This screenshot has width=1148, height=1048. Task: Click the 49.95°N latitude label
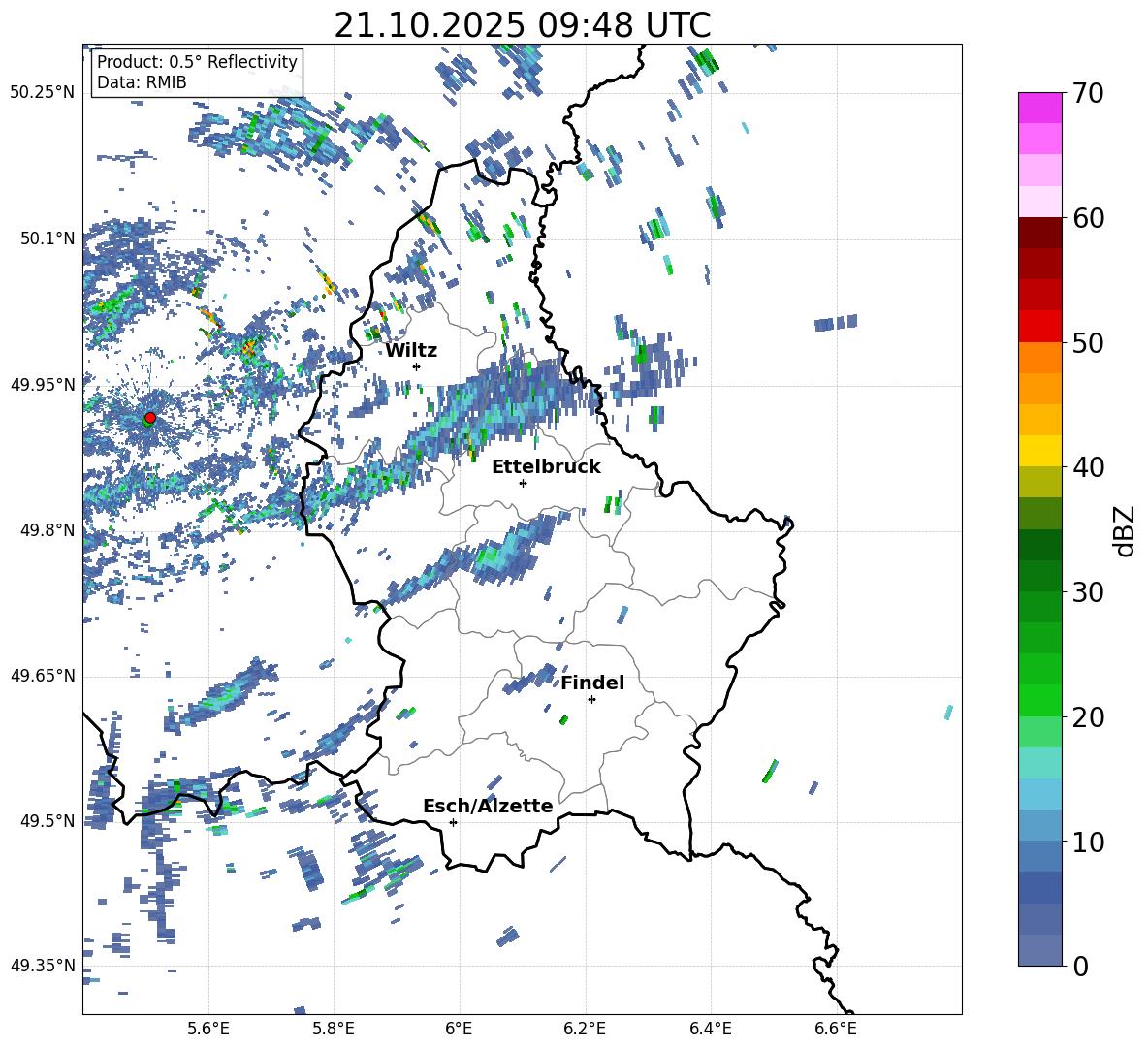[x=43, y=385]
